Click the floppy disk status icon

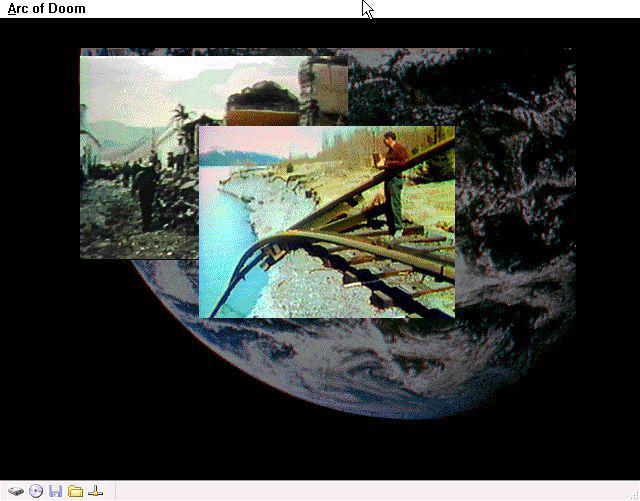56,491
